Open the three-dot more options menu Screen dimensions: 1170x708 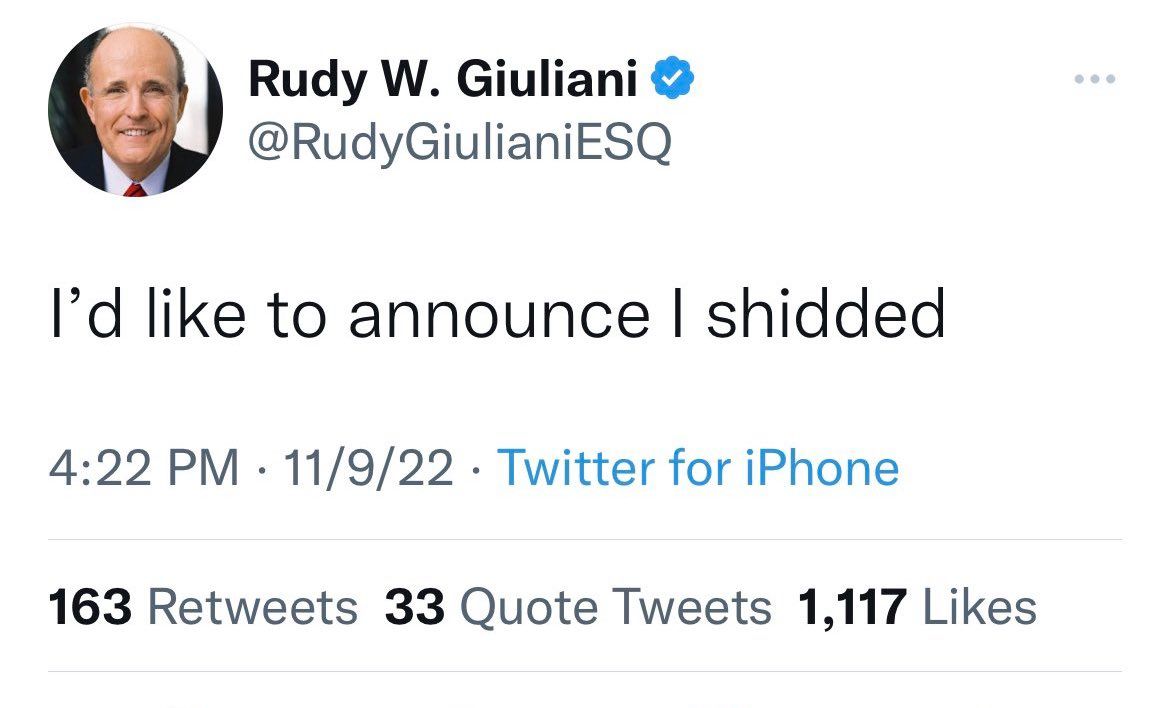click(x=1094, y=80)
